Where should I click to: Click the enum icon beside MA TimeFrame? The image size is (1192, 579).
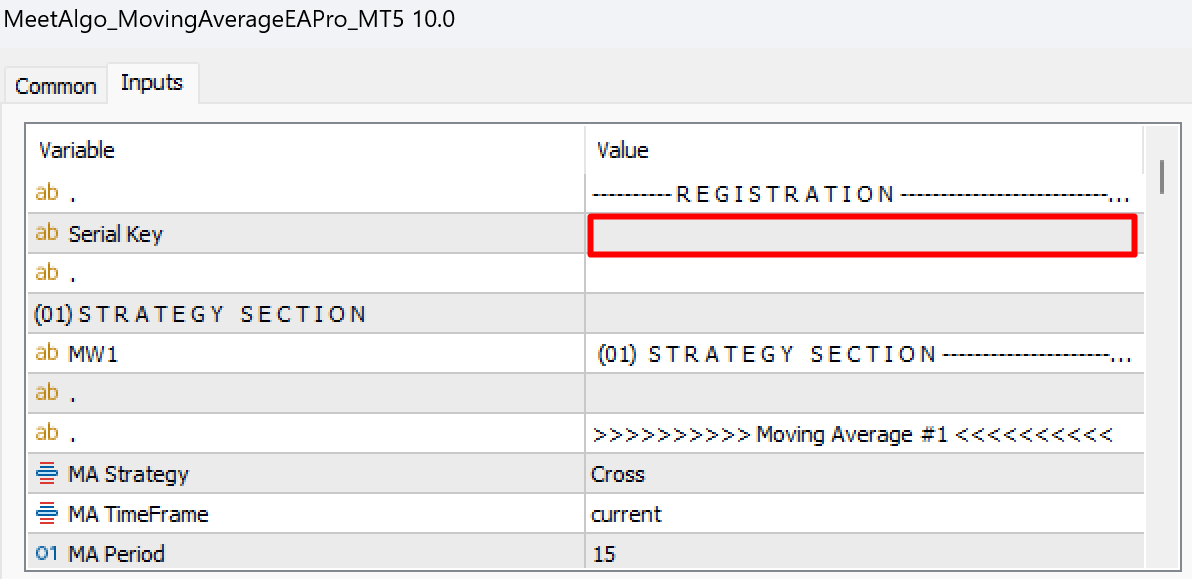click(46, 514)
